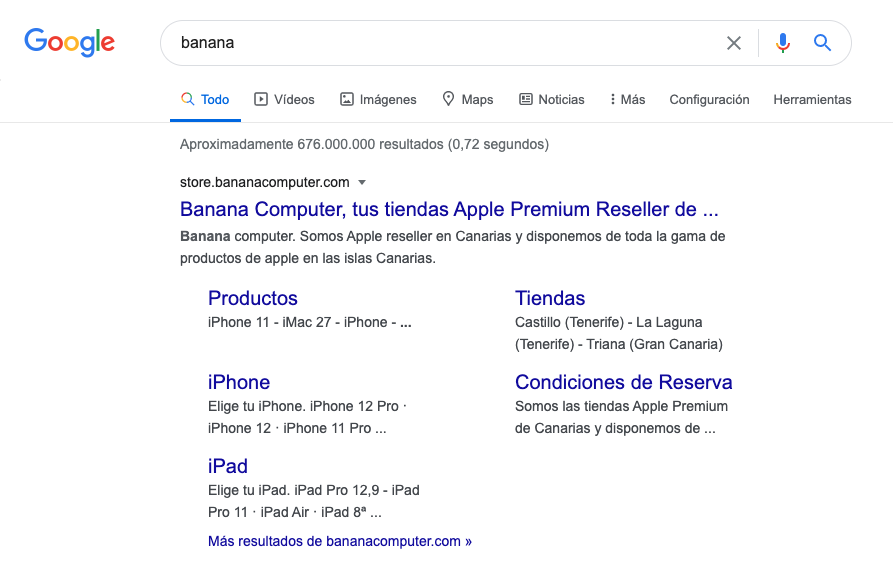Screen dimensions: 893x577
Task: Click the text 'Castillo (Tenerife) - La Laguna'
Action: coord(609,322)
